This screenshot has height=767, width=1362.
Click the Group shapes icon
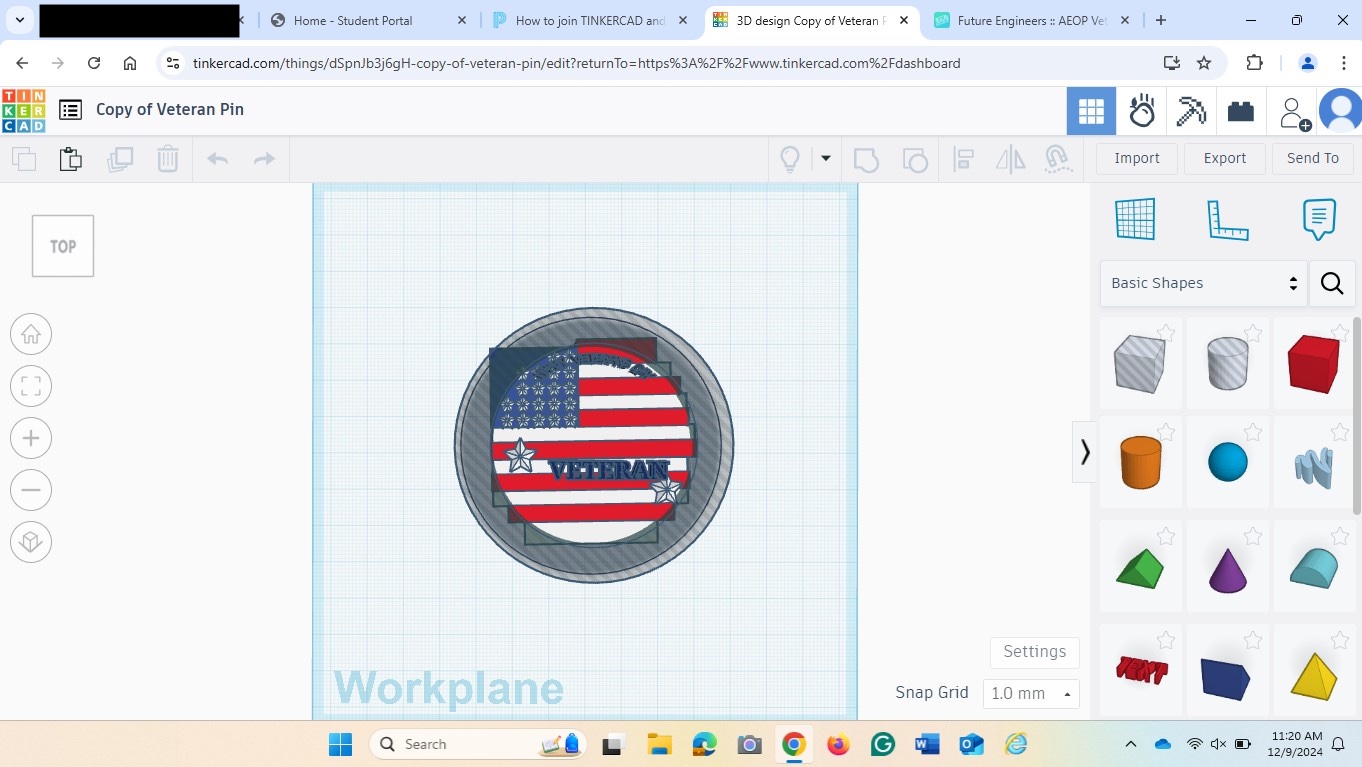tap(866, 159)
